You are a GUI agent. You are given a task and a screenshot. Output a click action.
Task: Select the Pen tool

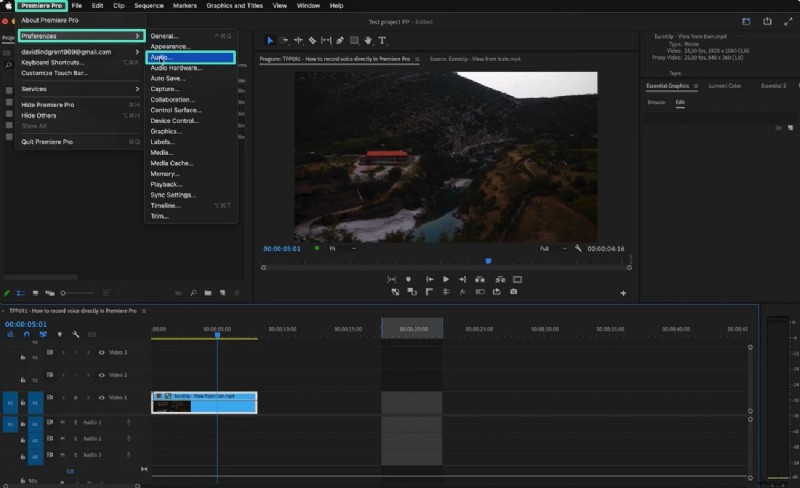pos(340,40)
